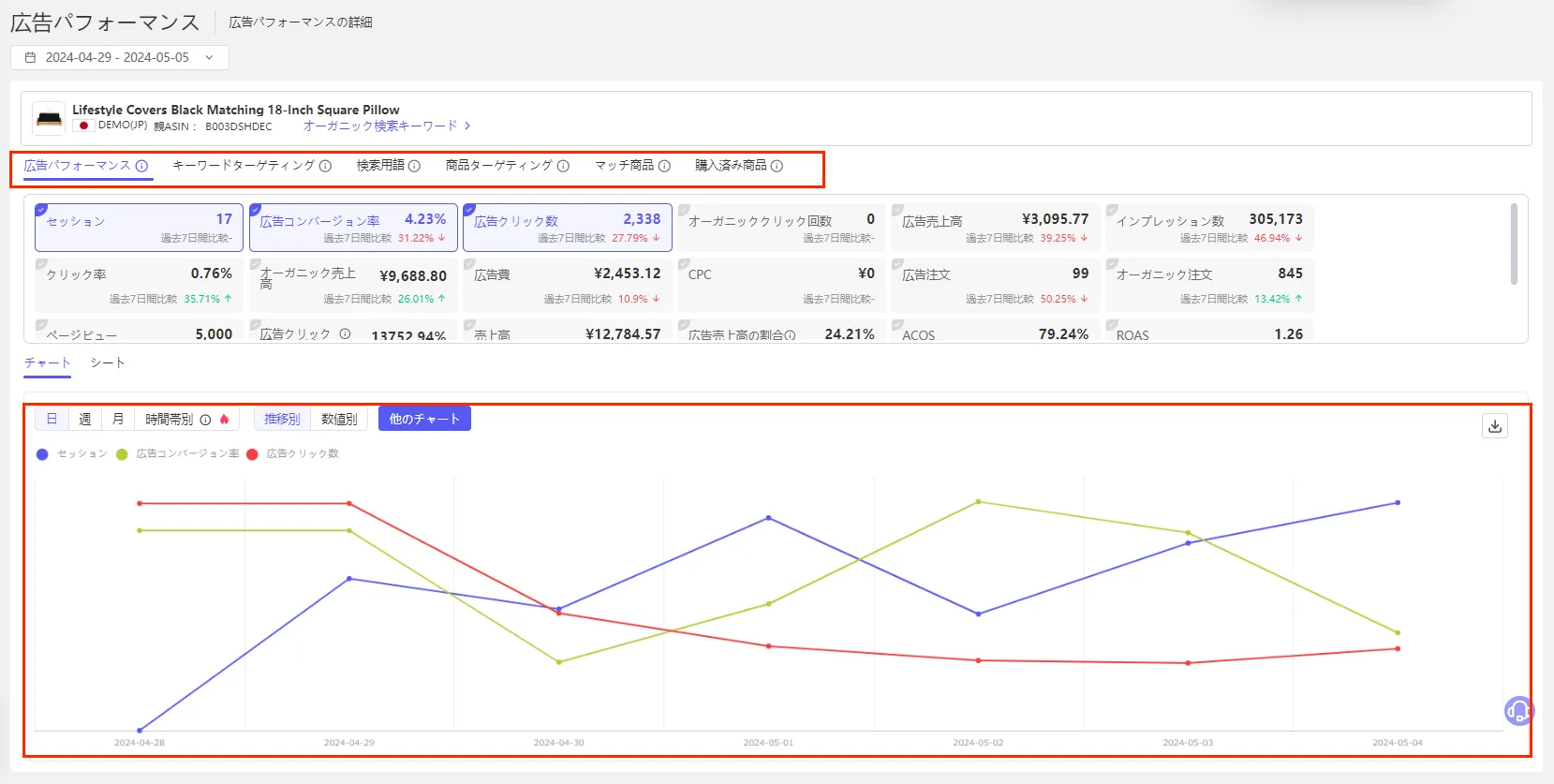Click blue セッション point at 2024-05-01

pyautogui.click(x=769, y=518)
